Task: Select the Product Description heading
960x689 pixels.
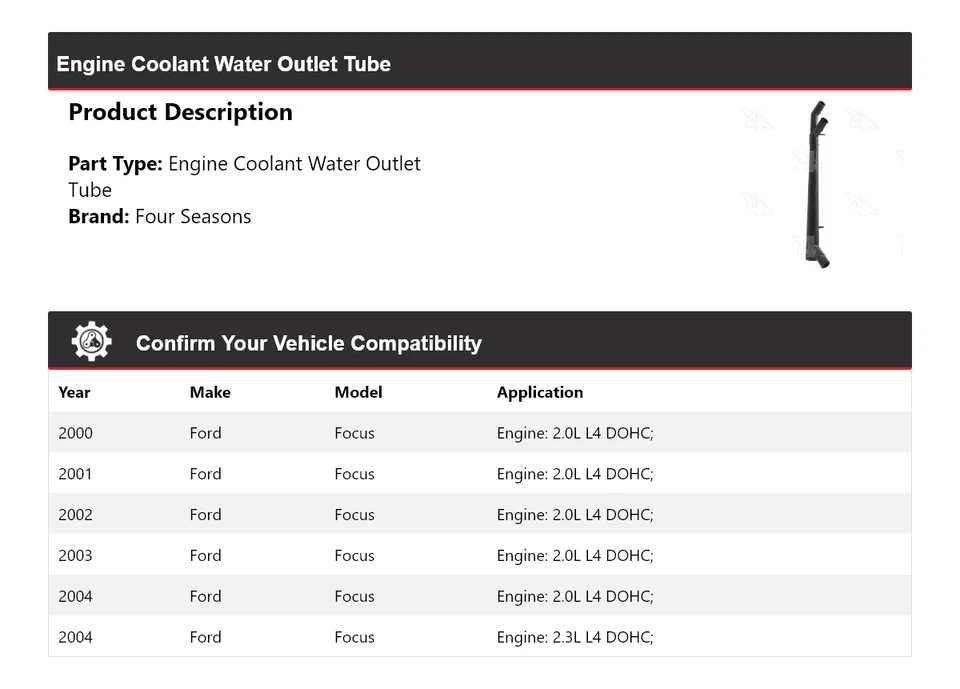Action: coord(180,112)
